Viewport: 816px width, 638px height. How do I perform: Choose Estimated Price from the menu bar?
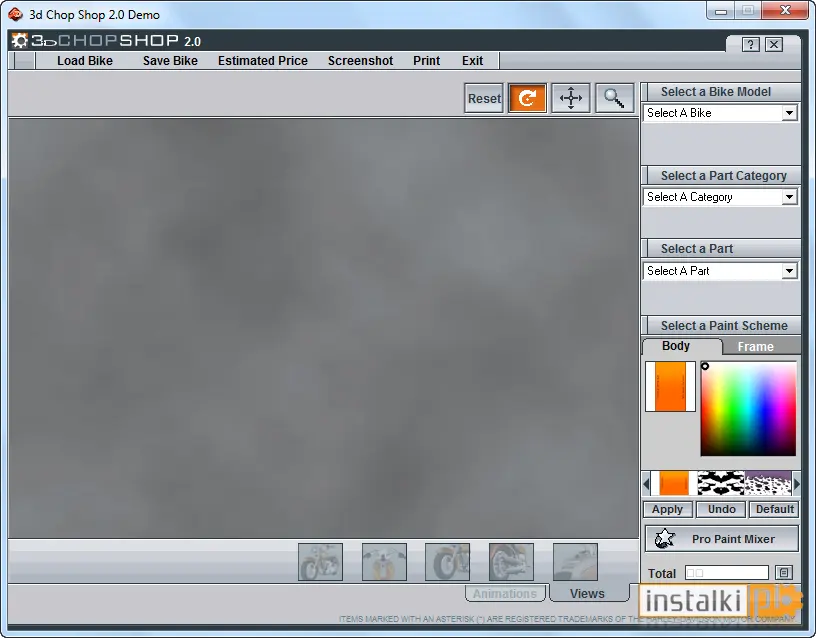coord(263,61)
